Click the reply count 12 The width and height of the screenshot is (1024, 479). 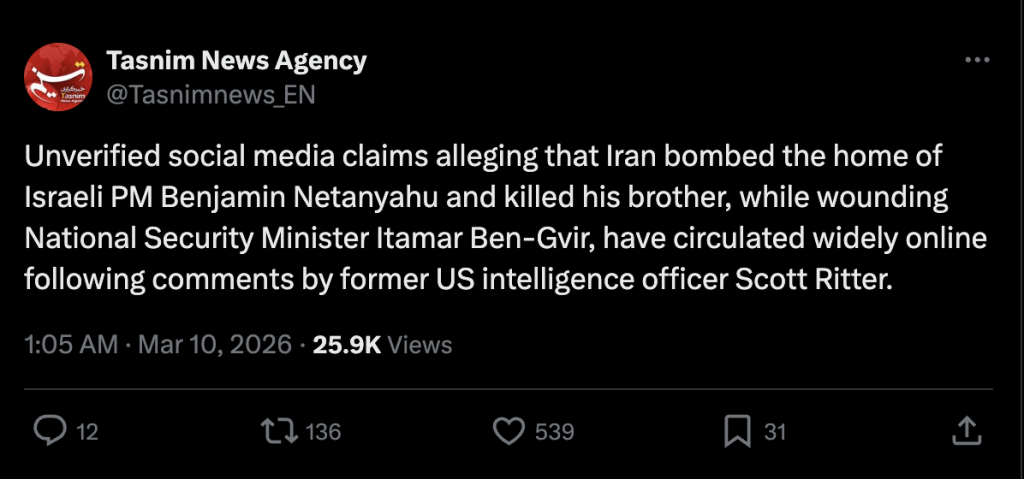(x=87, y=432)
